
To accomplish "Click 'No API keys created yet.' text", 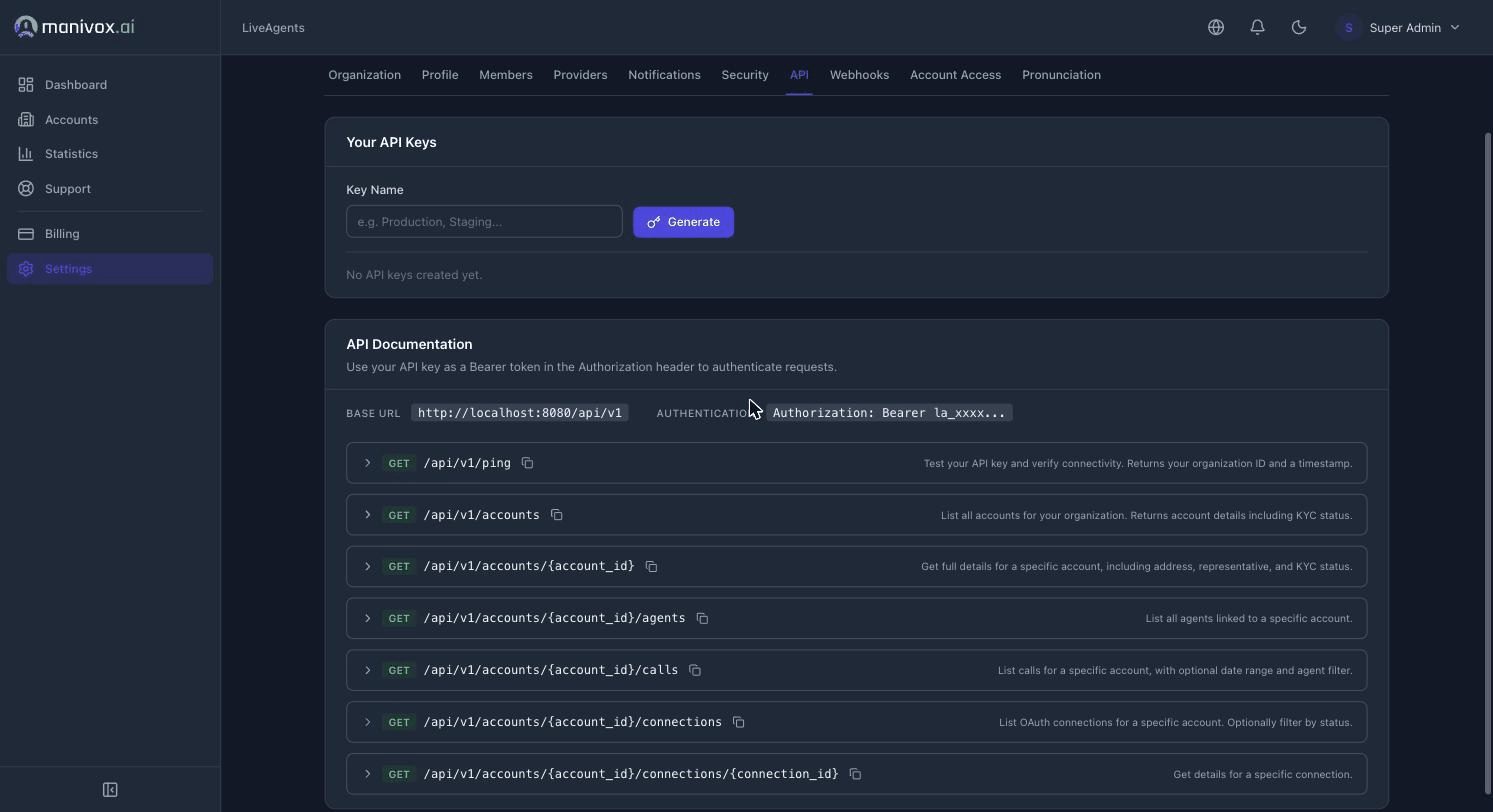I will pos(414,275).
